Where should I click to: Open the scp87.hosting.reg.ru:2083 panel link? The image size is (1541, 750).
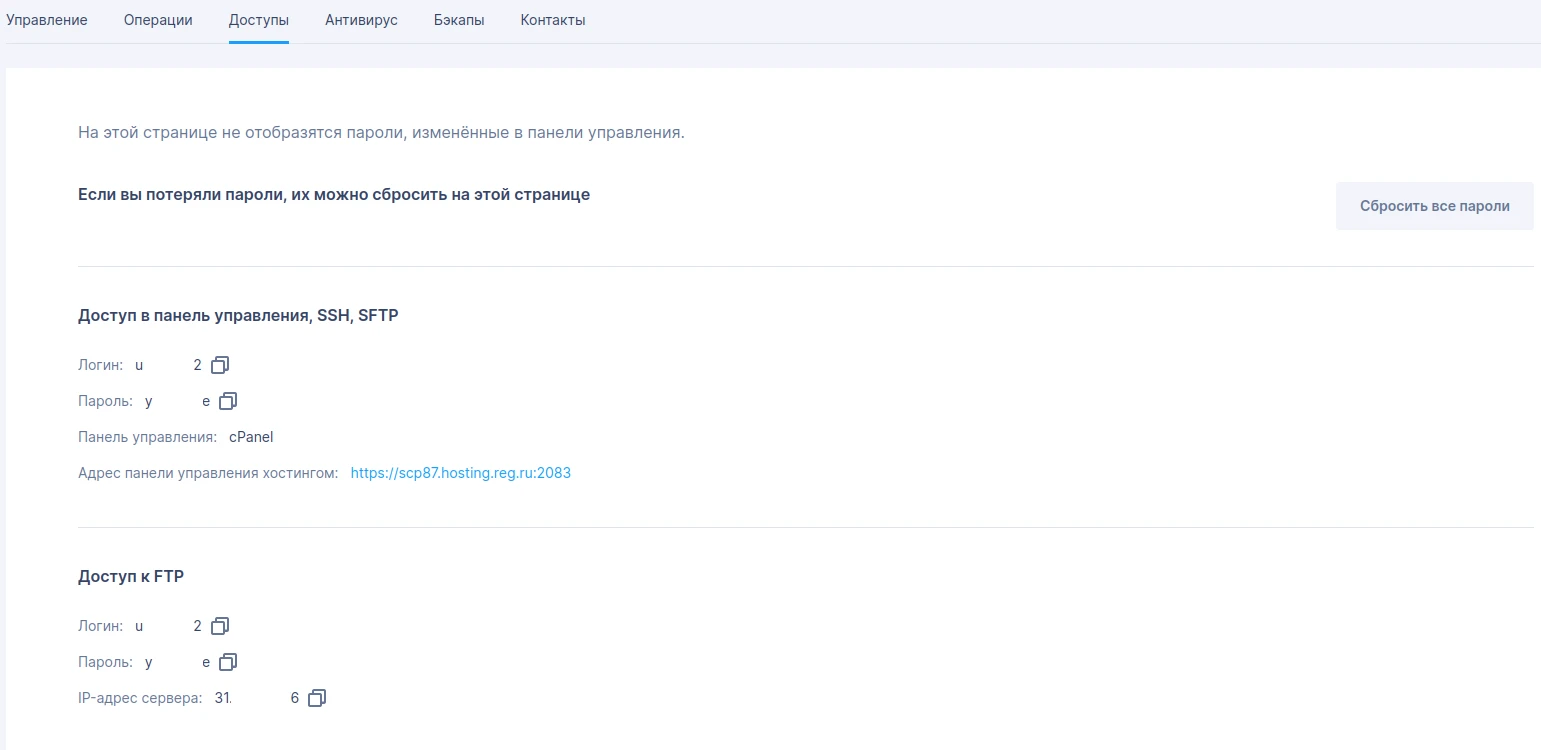point(460,473)
